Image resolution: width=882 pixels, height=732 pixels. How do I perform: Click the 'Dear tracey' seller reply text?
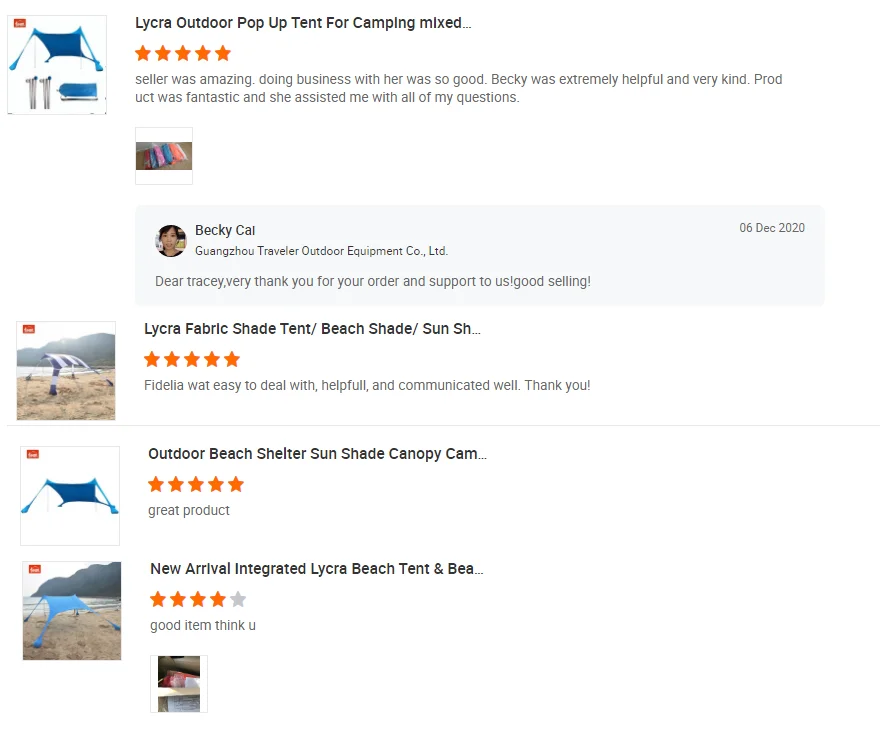(x=373, y=282)
